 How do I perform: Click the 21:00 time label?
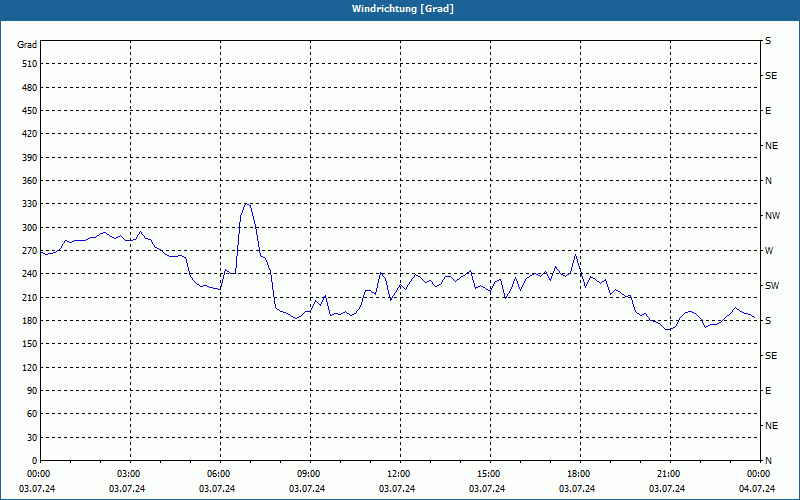pos(667,474)
